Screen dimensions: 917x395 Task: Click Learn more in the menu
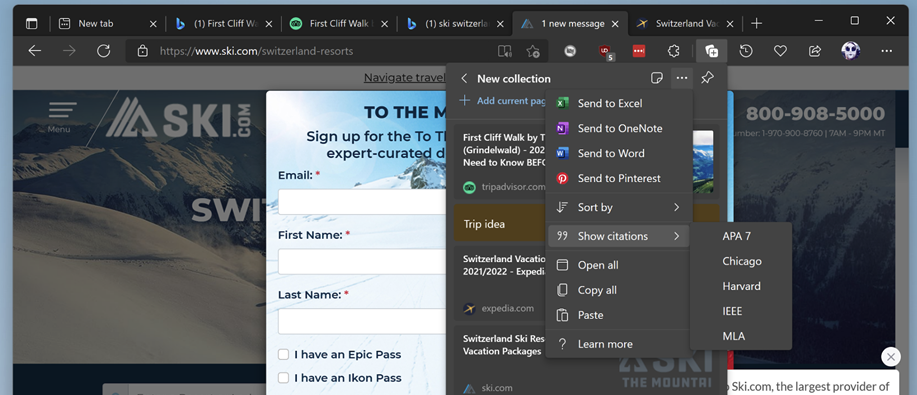pyautogui.click(x=619, y=344)
